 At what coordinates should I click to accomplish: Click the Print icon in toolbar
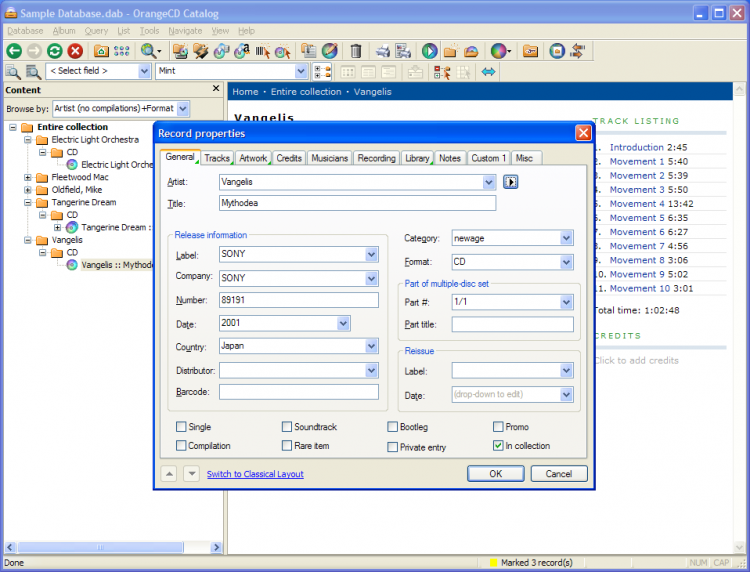[x=383, y=51]
